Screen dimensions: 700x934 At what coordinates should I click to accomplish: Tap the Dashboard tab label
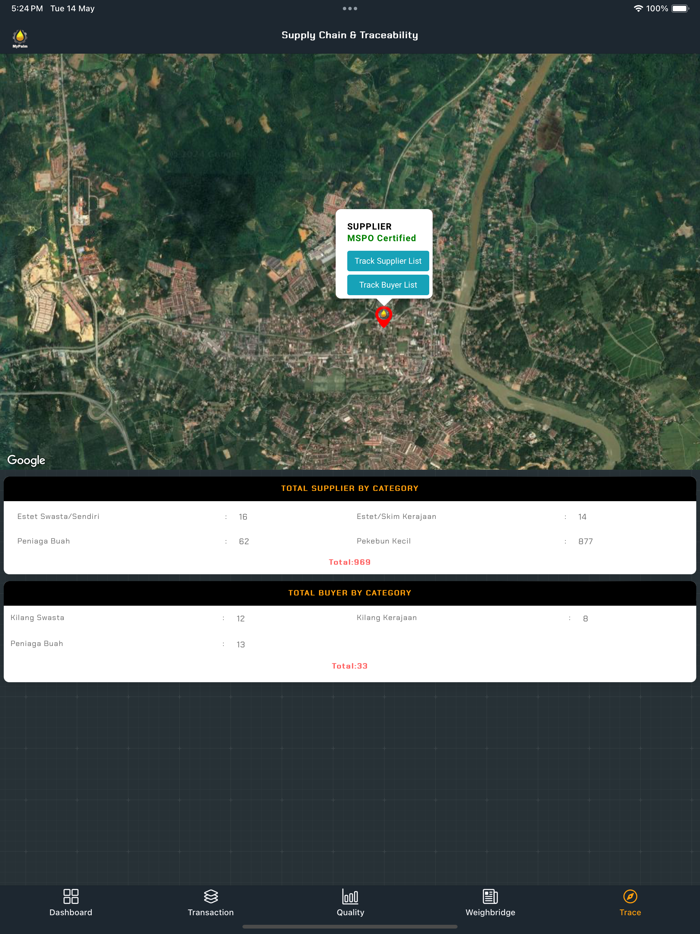click(x=71, y=912)
